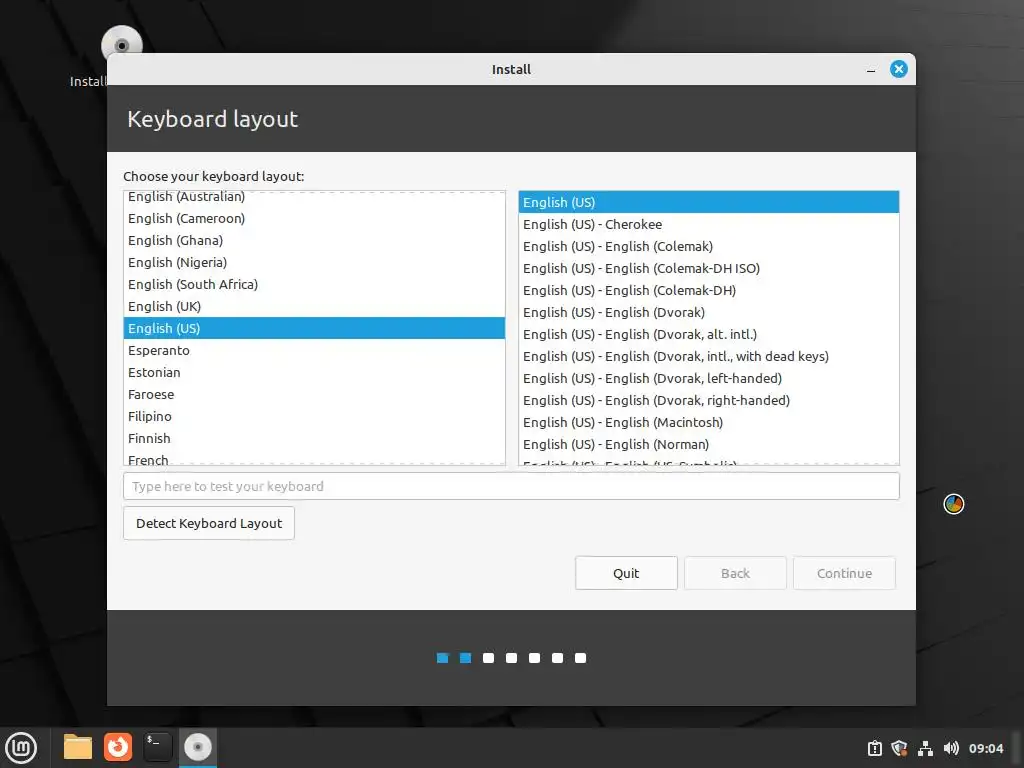This screenshot has height=768, width=1024.
Task: Select English (Nigeria) layout
Action: pyautogui.click(x=314, y=263)
